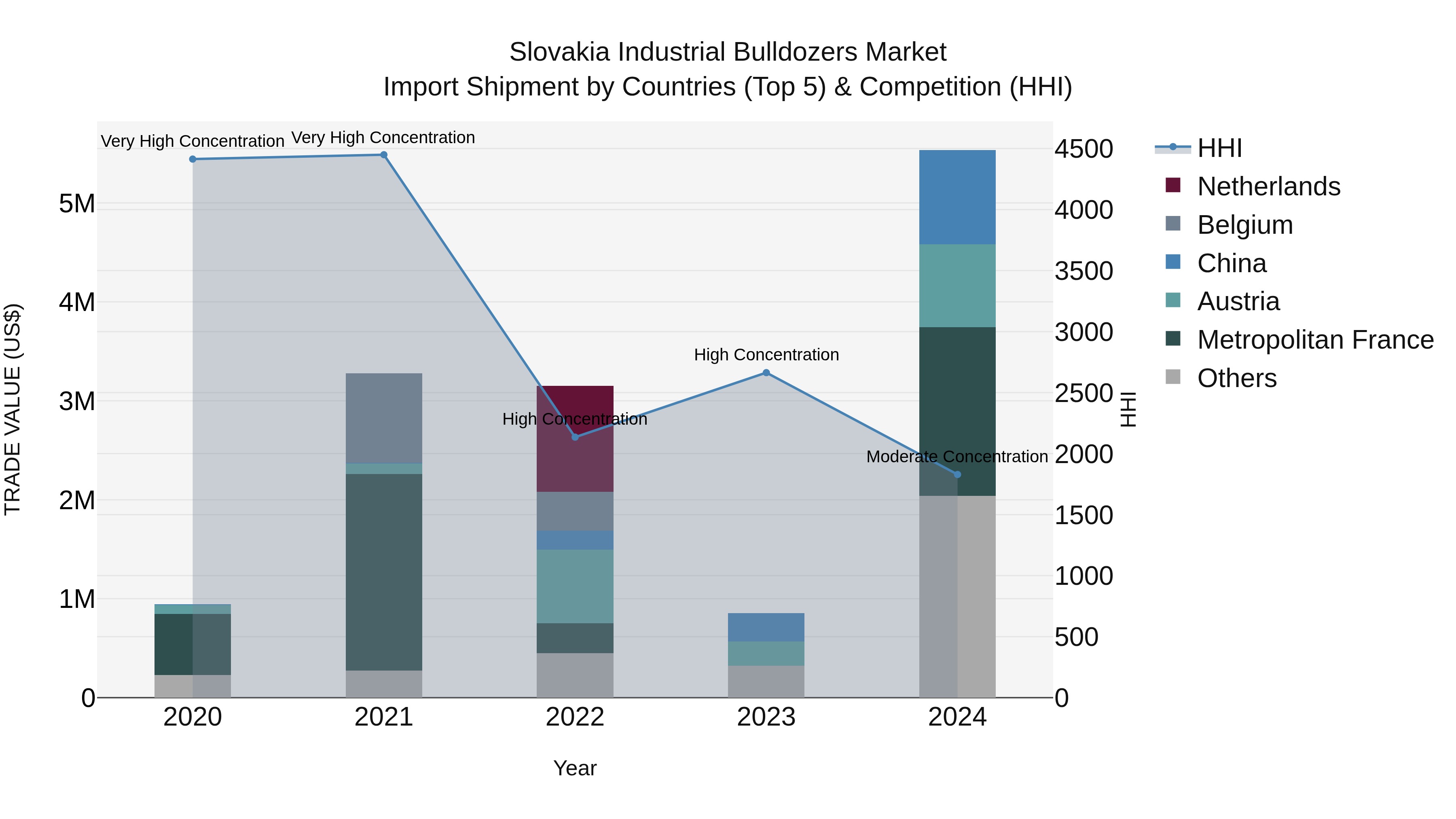Click the Austria teal color swatch

coord(1173,300)
